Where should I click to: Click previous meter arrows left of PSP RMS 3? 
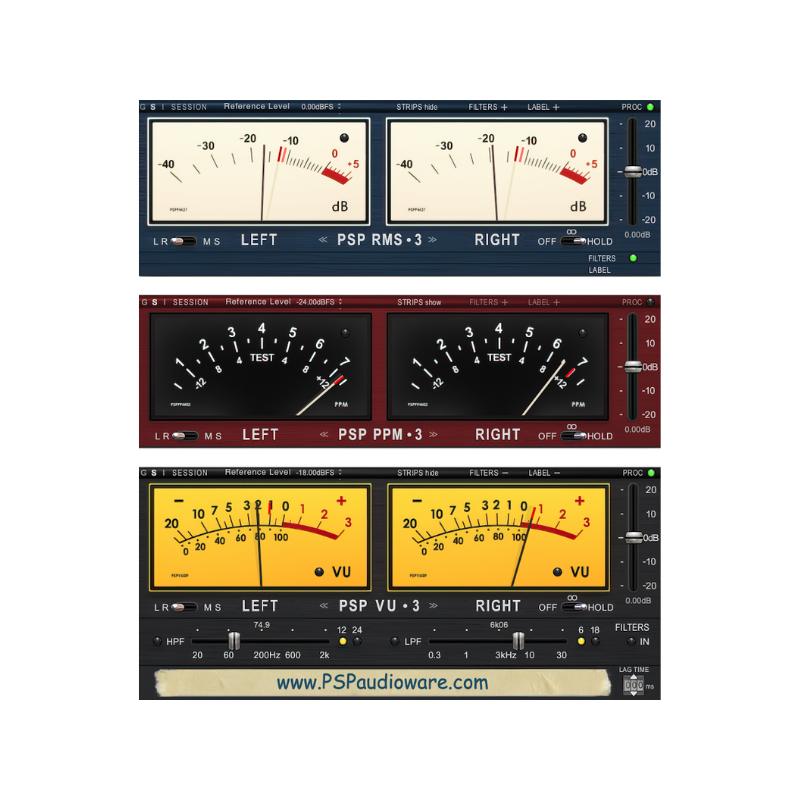(323, 239)
